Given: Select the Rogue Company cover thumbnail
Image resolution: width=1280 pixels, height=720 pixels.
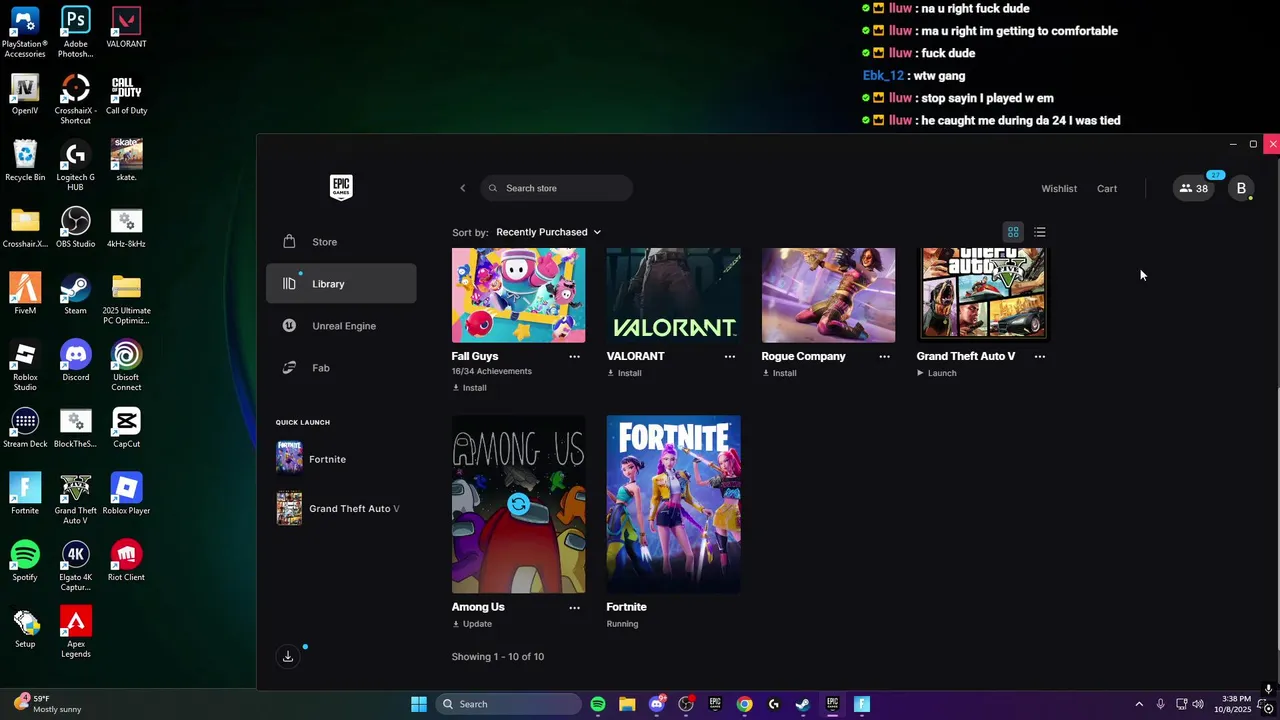Looking at the screenshot, I should coord(828,295).
